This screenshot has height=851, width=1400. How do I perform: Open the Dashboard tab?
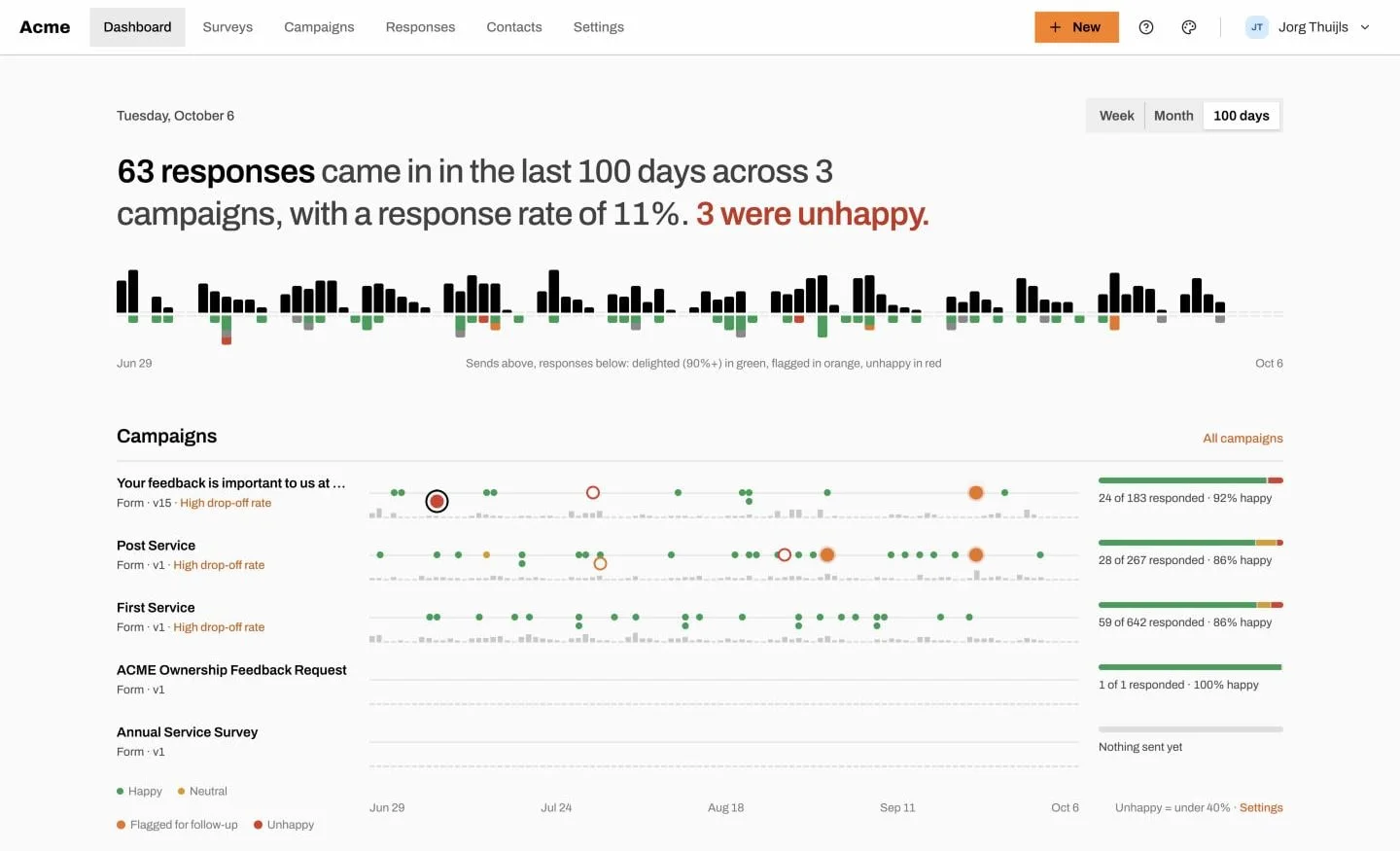(137, 27)
